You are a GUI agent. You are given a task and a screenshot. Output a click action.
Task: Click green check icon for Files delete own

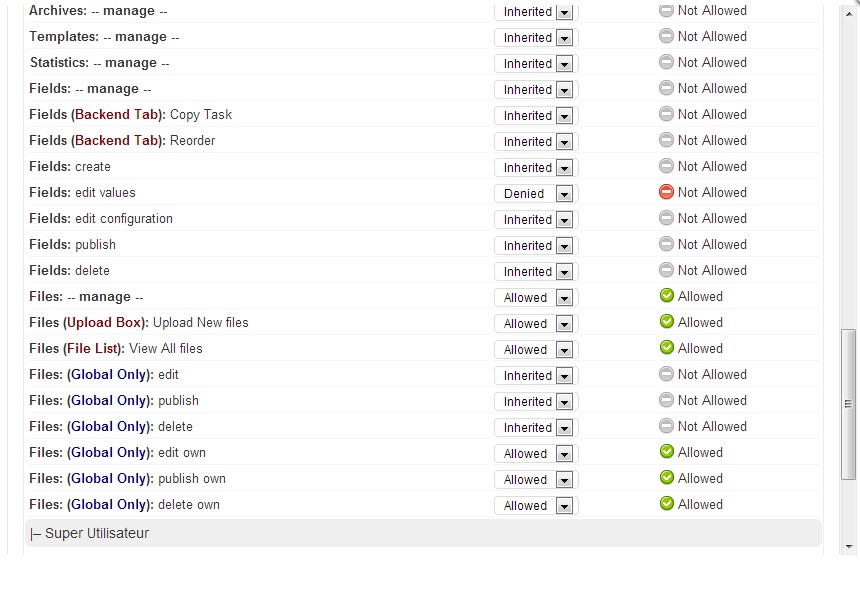pyautogui.click(x=666, y=504)
